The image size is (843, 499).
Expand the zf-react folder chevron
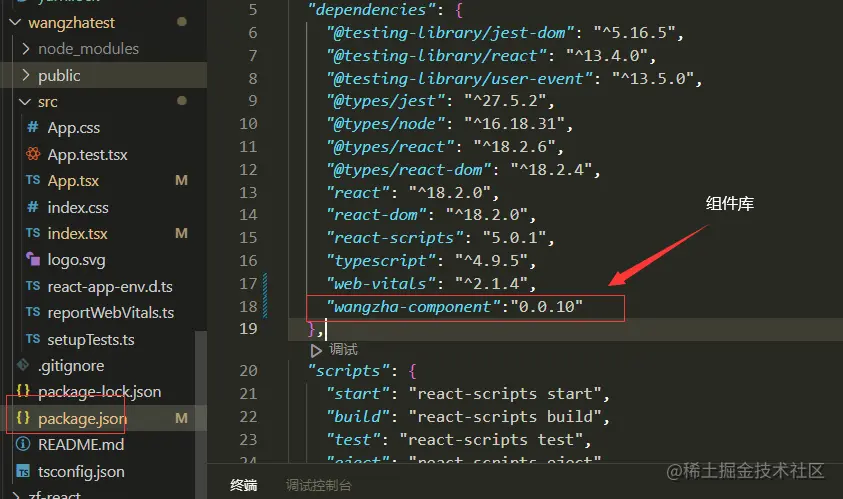[16, 495]
